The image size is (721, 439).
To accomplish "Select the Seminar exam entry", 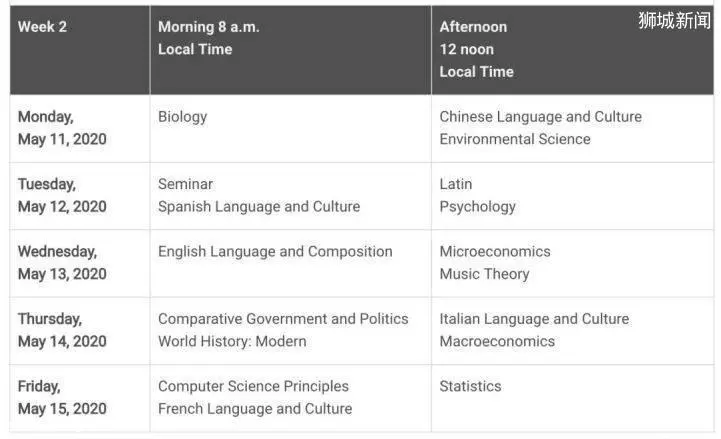I will point(185,184).
